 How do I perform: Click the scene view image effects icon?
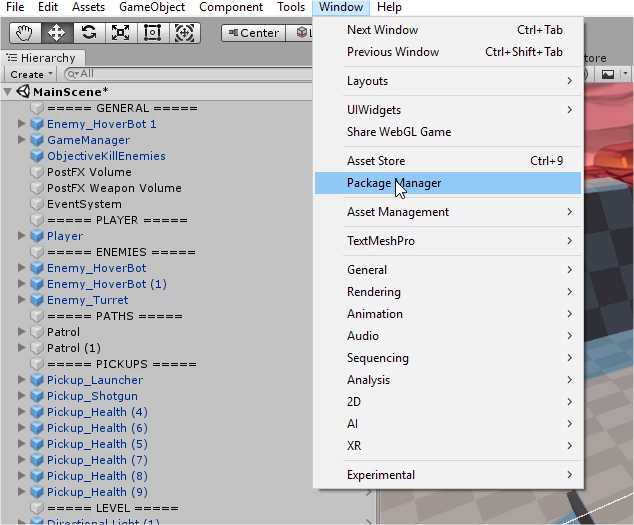[x=608, y=74]
